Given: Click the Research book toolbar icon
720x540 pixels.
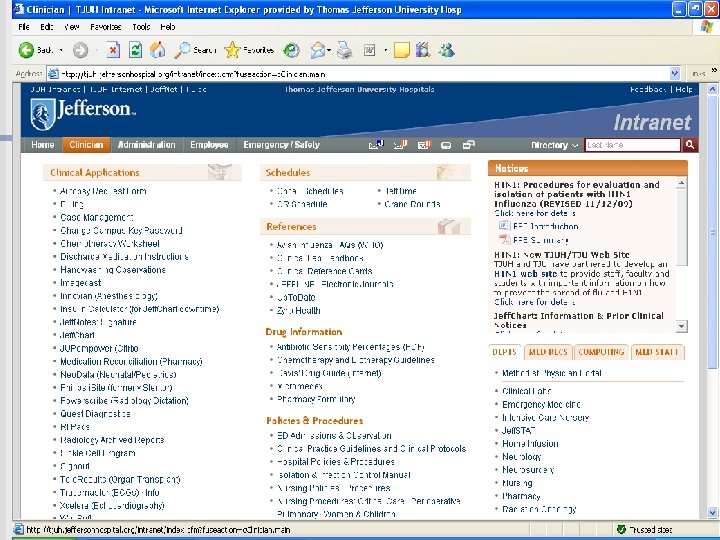Looking at the screenshot, I should click(x=423, y=50).
